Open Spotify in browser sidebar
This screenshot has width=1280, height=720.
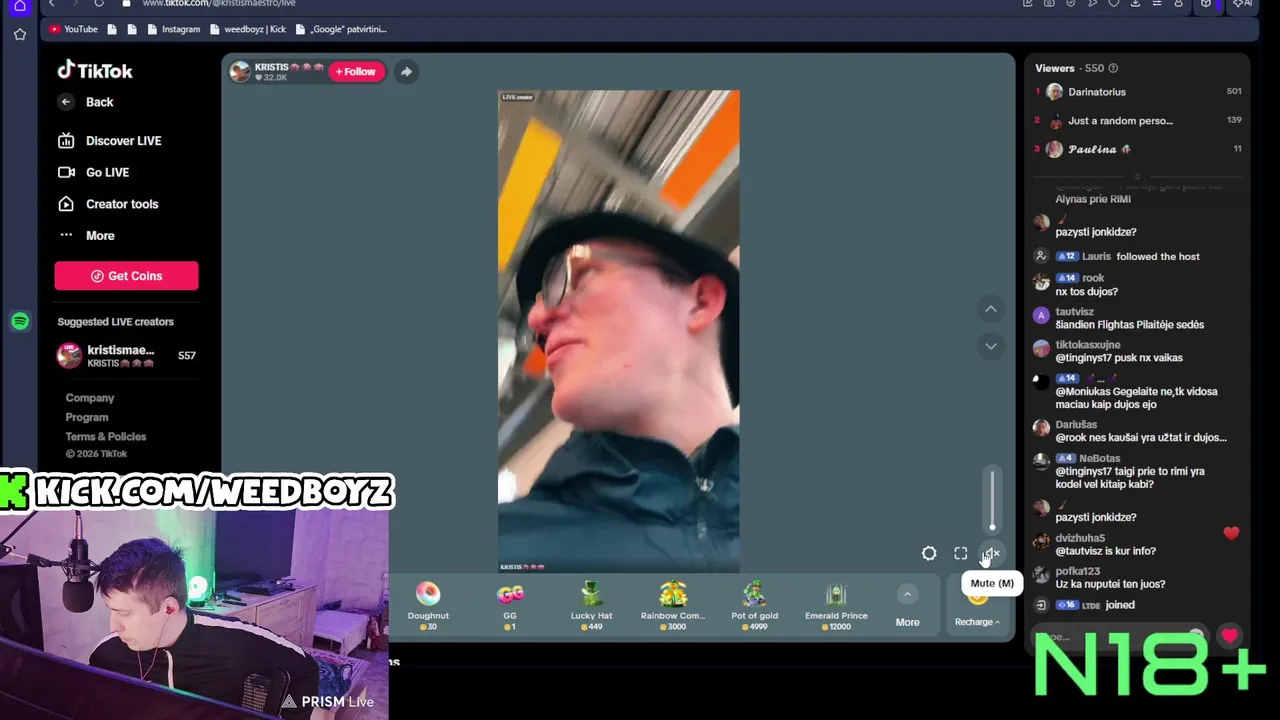coord(20,321)
